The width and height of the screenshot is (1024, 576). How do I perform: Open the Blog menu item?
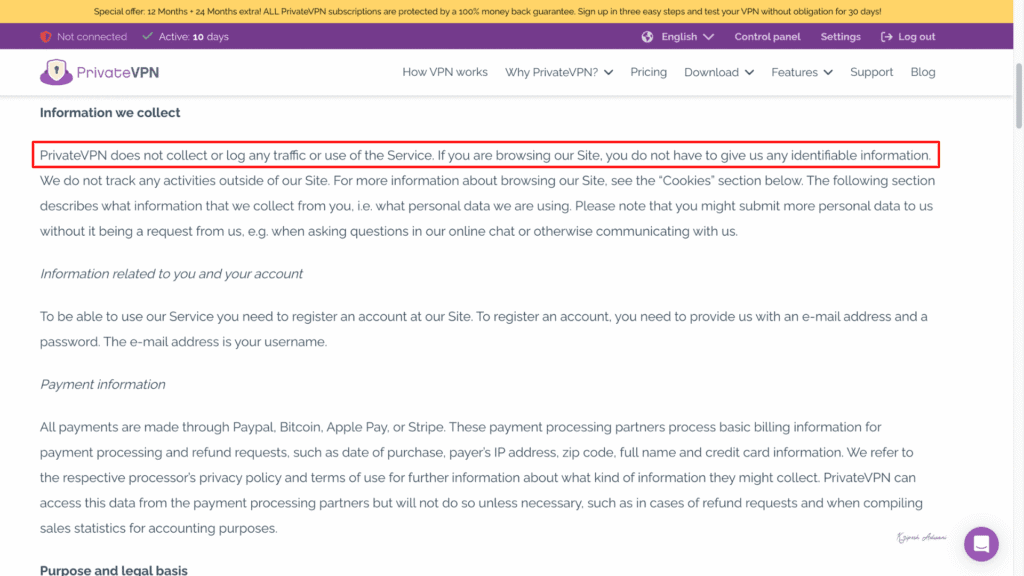(x=923, y=72)
